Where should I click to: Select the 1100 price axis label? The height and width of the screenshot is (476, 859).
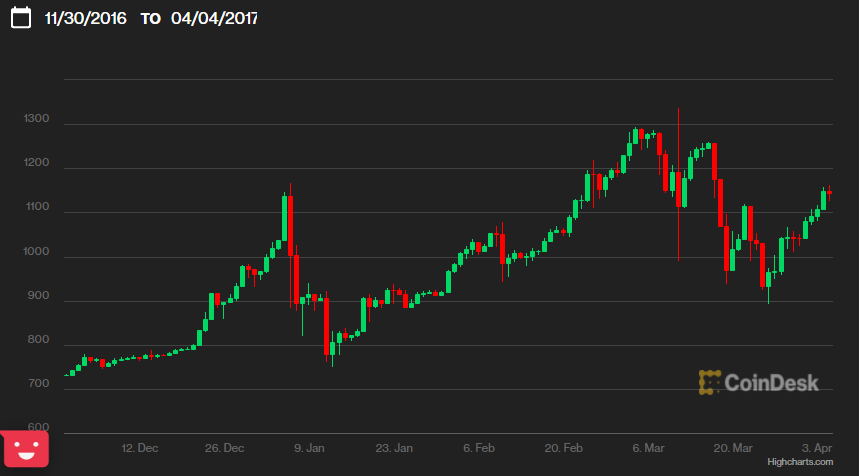point(37,207)
